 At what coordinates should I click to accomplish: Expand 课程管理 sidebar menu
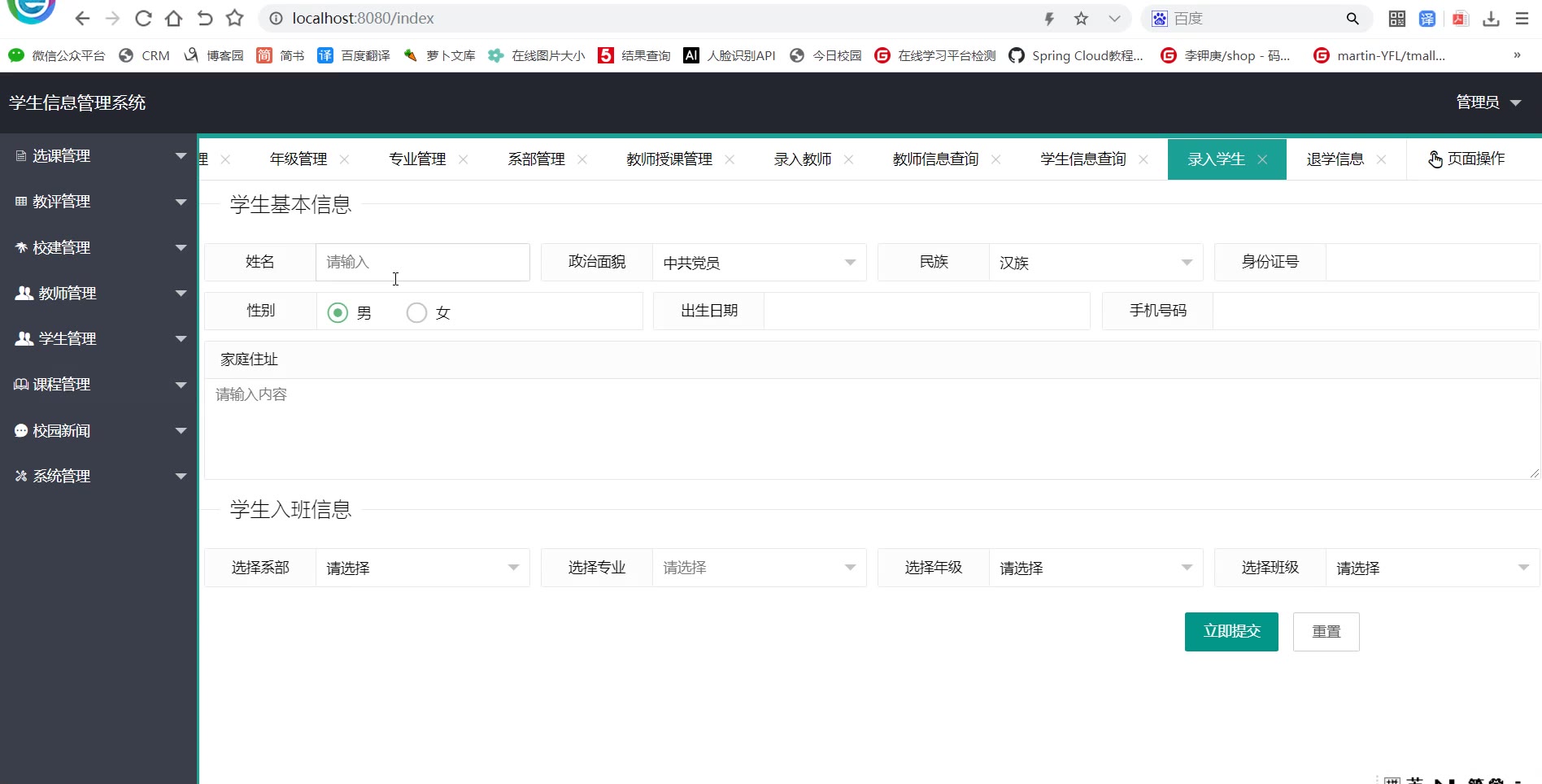[x=99, y=384]
